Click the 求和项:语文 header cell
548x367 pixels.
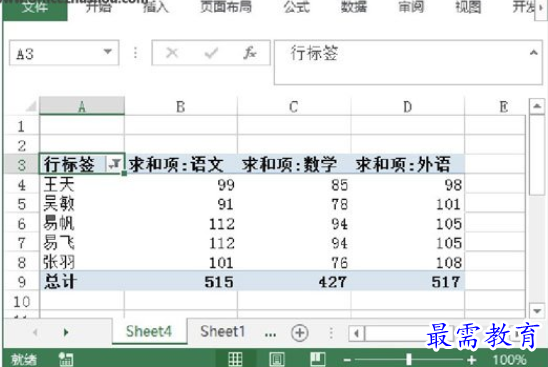point(181,164)
